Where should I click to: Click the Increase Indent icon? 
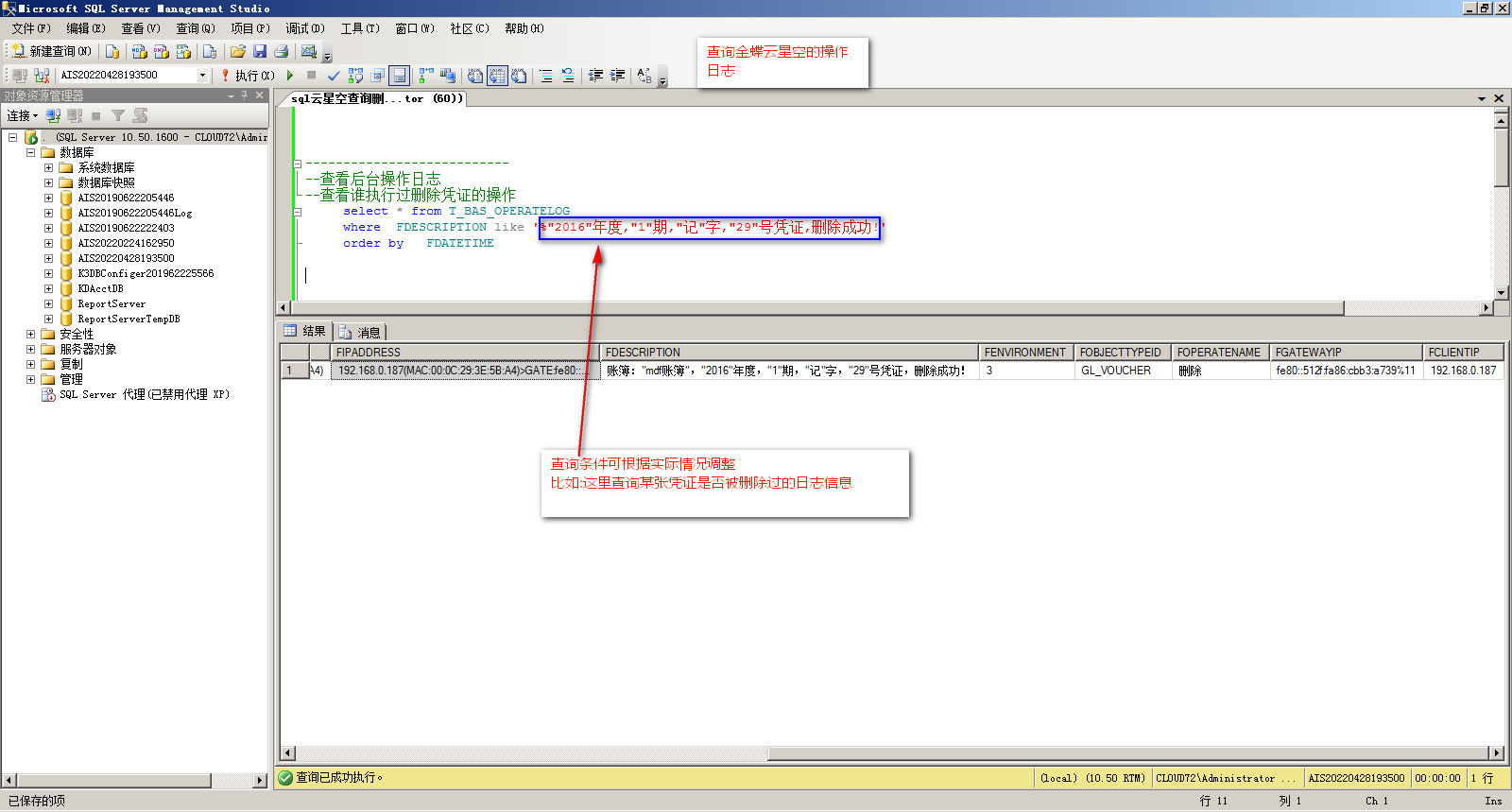point(618,76)
